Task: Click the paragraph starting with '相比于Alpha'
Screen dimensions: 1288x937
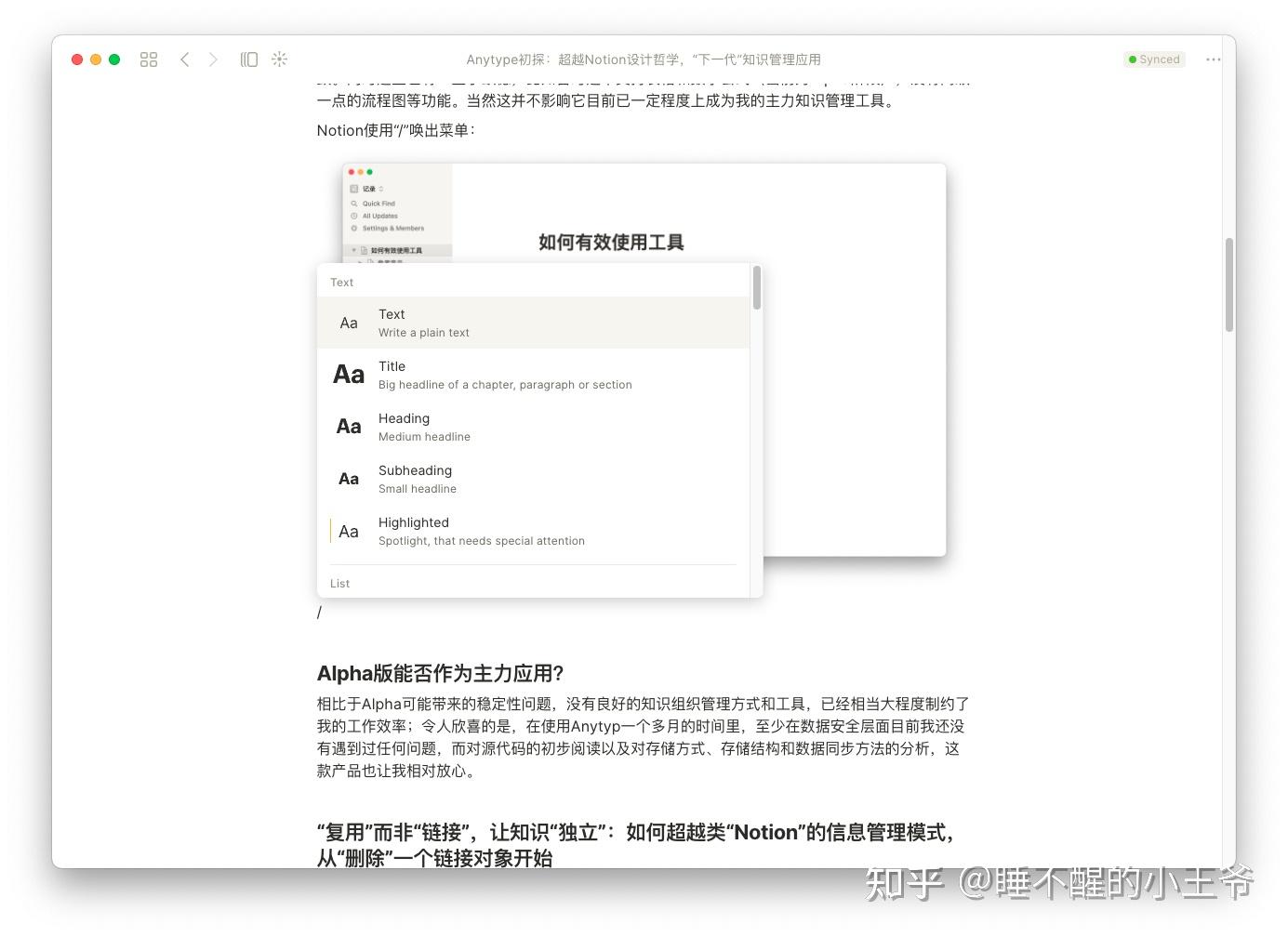Action: point(644,737)
